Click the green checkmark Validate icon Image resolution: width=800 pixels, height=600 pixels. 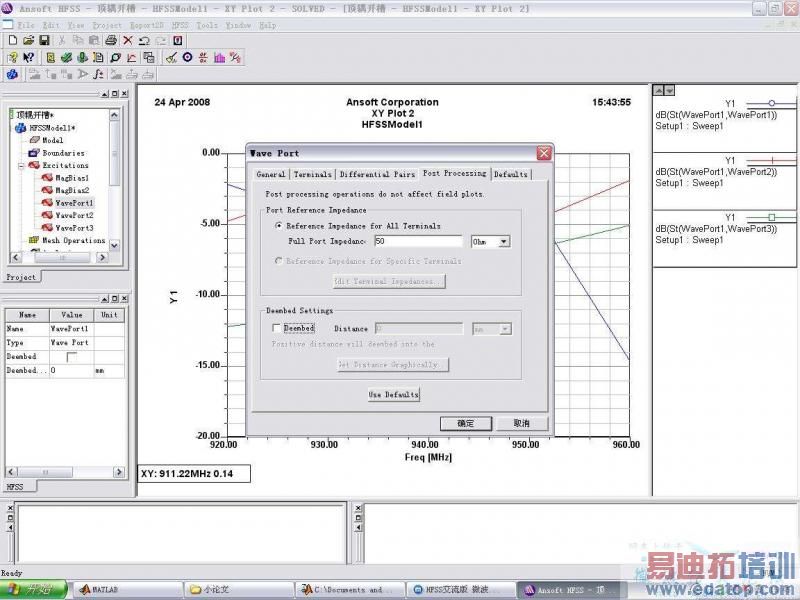(66, 58)
